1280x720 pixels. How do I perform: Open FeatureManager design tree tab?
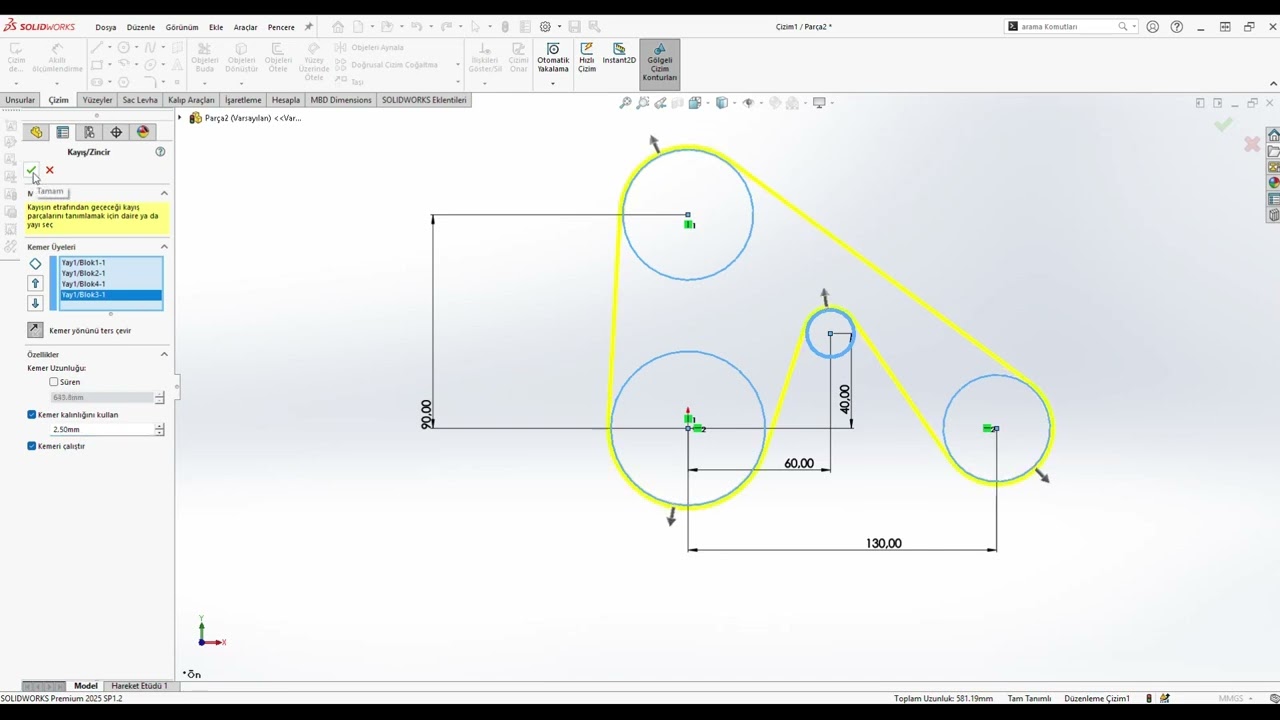[x=36, y=132]
